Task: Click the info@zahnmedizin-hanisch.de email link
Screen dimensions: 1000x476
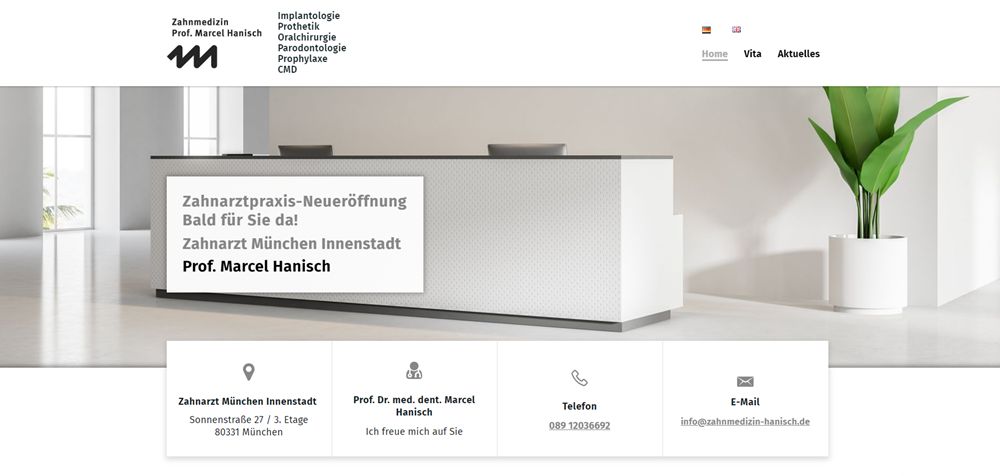Action: pos(745,422)
